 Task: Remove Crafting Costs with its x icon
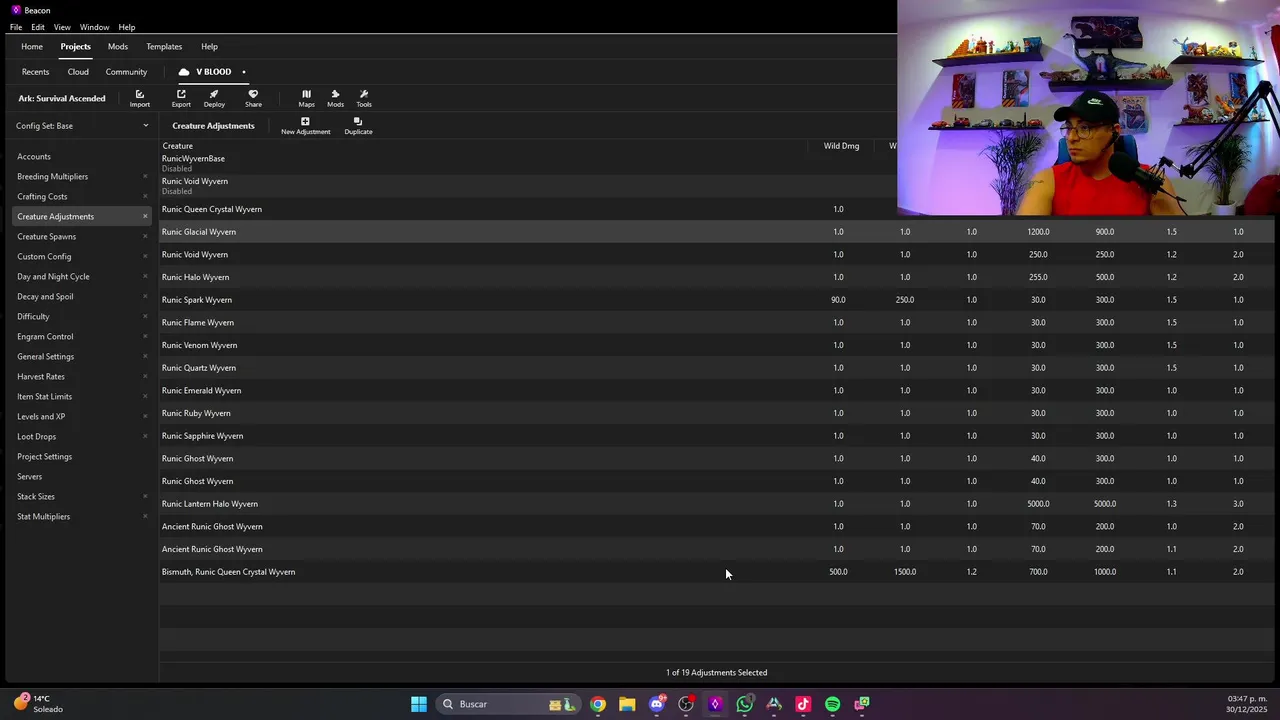point(145,197)
